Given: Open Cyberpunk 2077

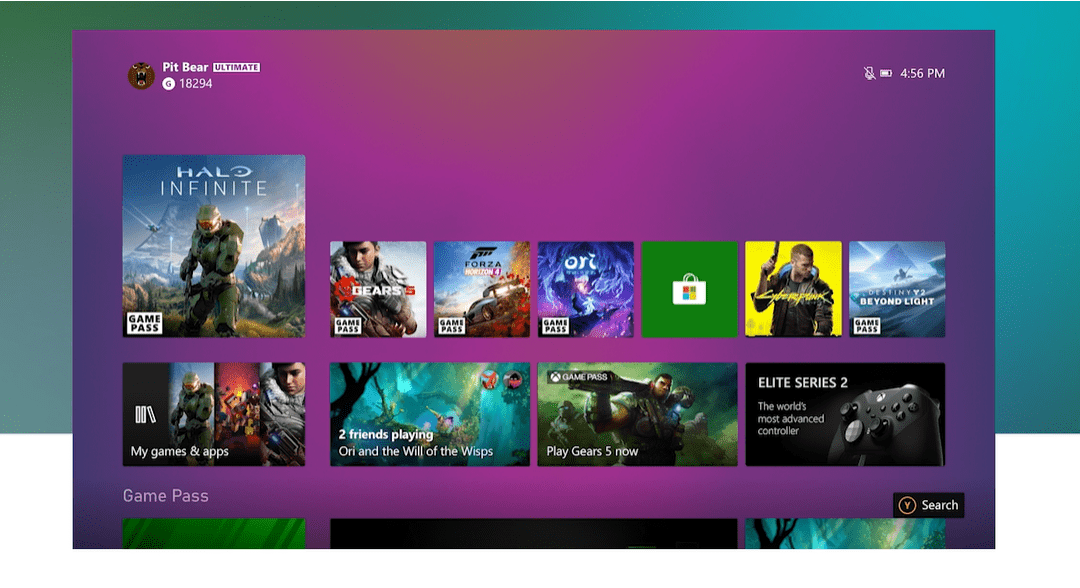Looking at the screenshot, I should pos(793,289).
